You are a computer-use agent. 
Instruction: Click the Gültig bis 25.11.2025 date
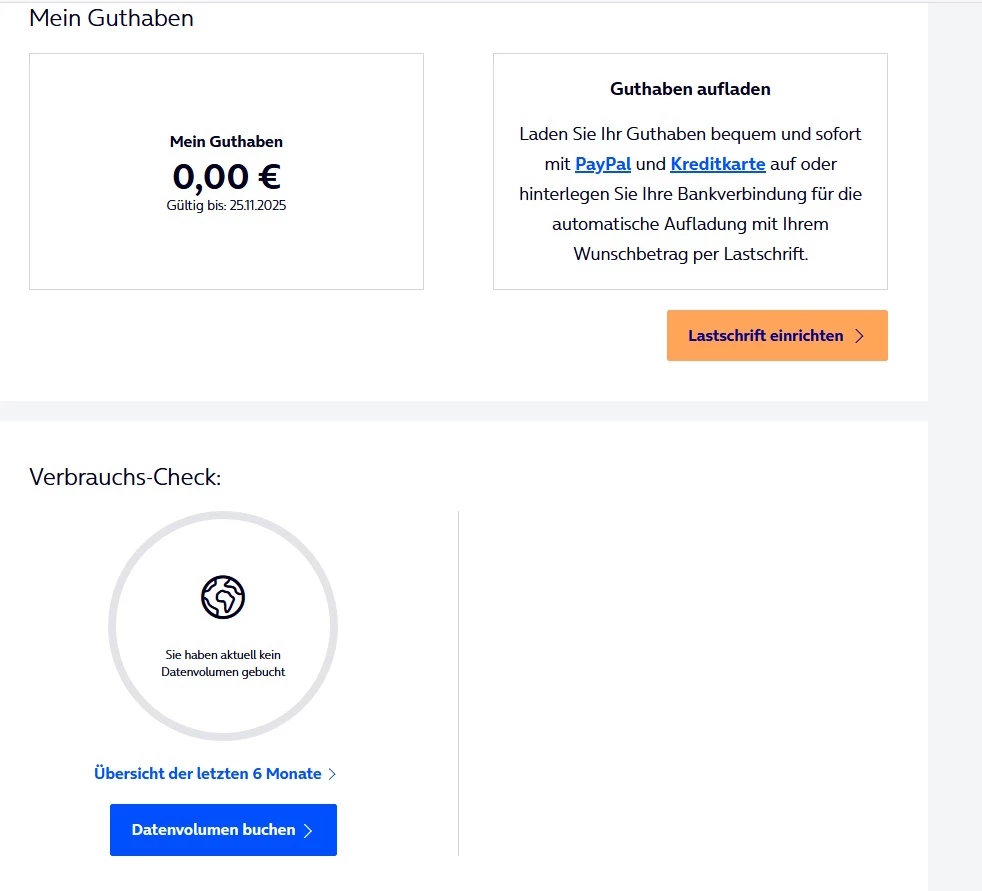[x=226, y=206]
